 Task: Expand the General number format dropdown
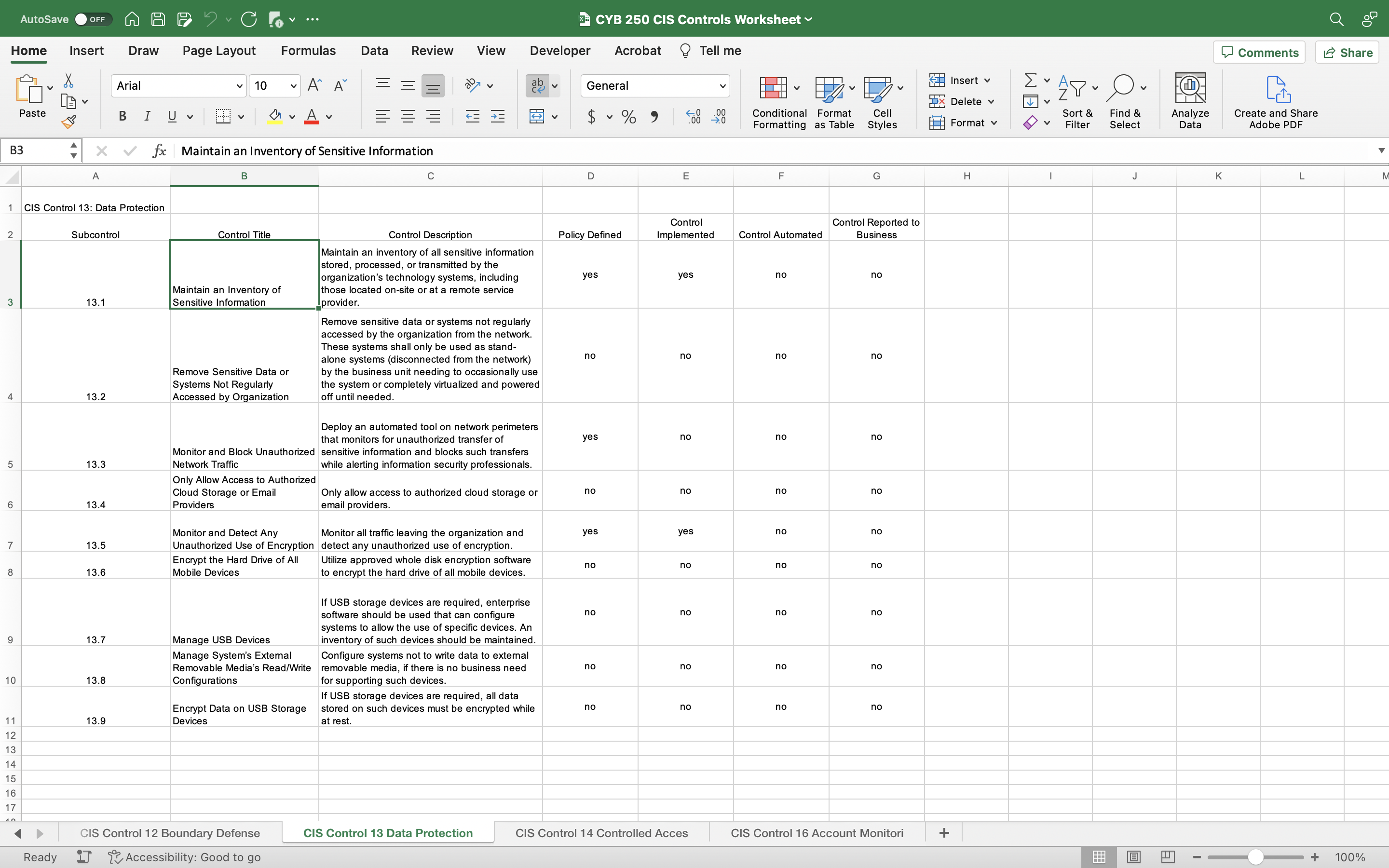coord(722,86)
